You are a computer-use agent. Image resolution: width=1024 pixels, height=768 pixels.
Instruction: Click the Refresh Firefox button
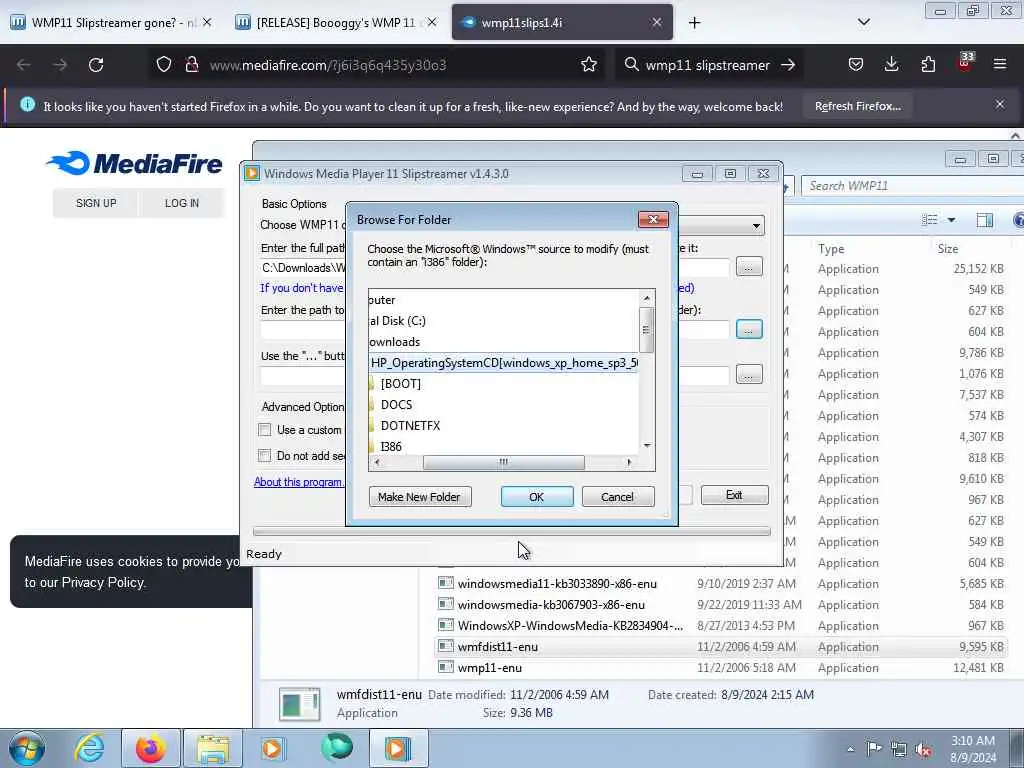click(857, 106)
